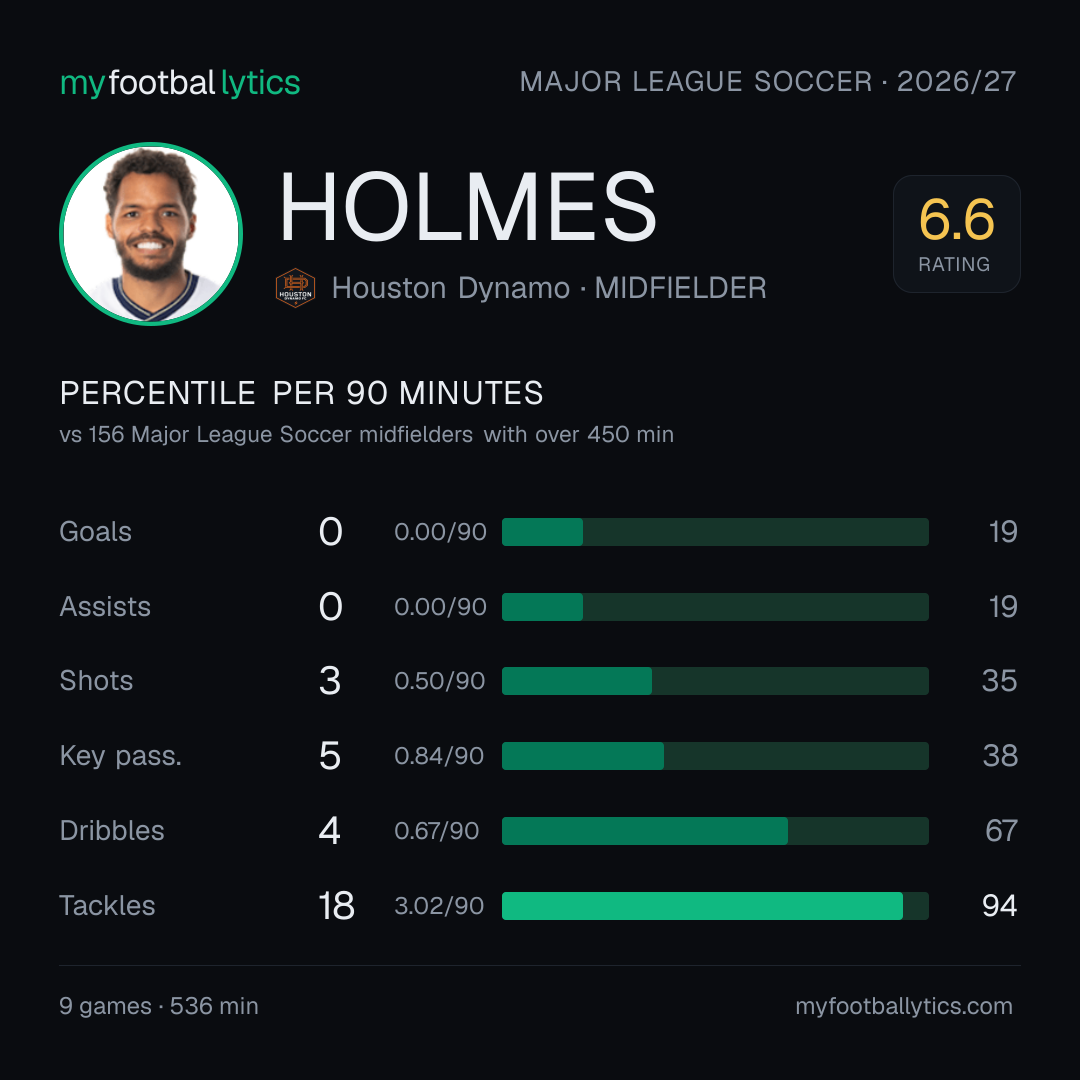Image resolution: width=1080 pixels, height=1080 pixels.
Task: Click the Assists percentile bar
Action: point(715,607)
